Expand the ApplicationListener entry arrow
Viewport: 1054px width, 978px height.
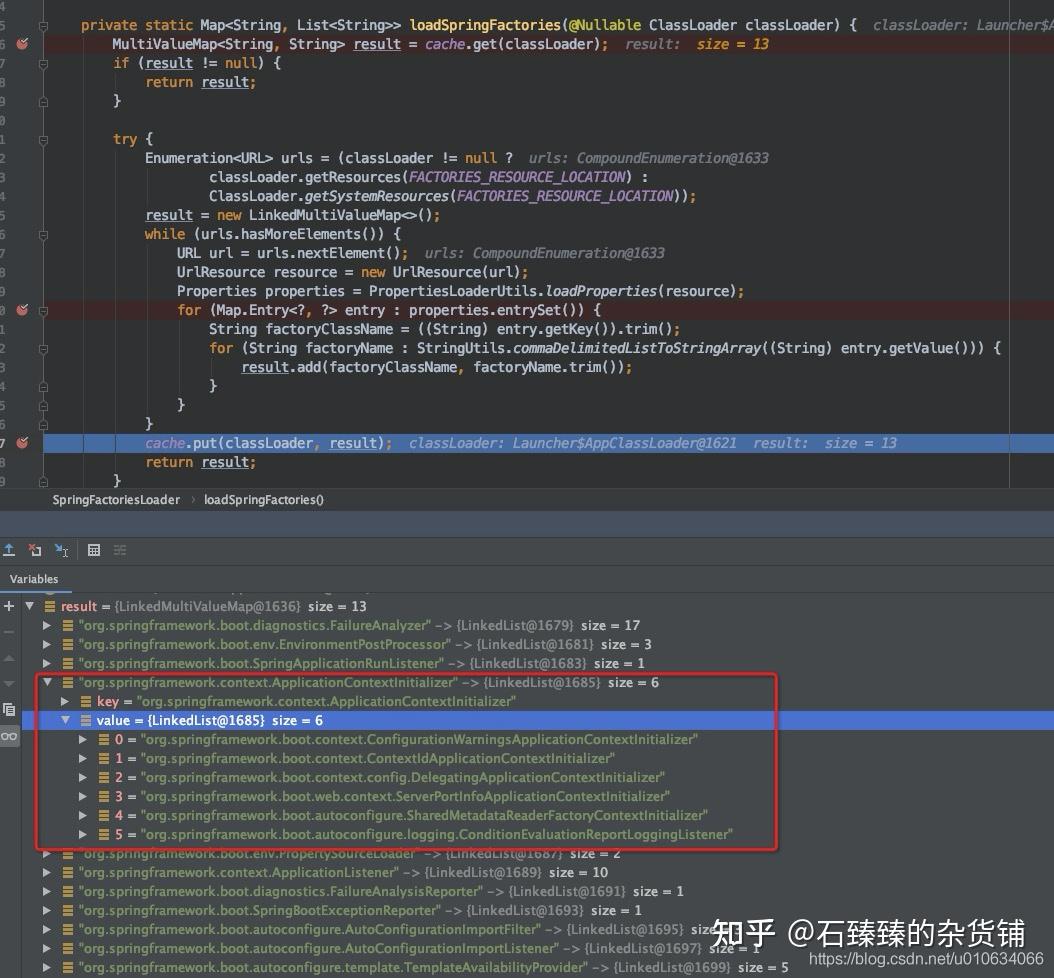click(47, 872)
